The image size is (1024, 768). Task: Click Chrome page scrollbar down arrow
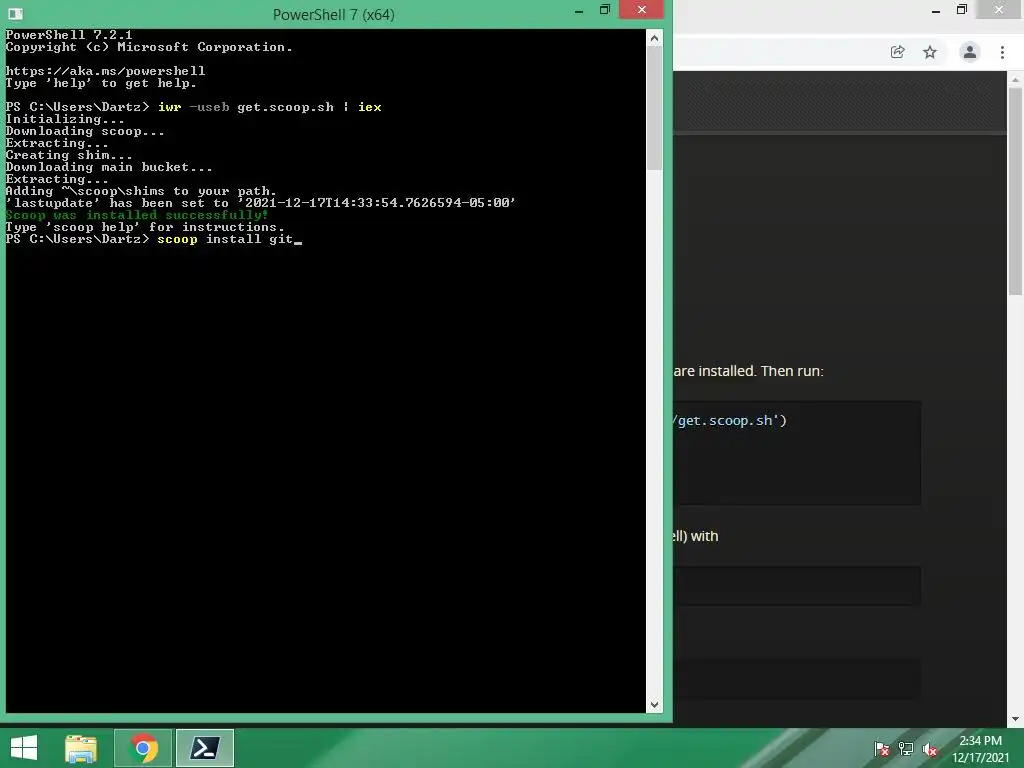pos(1015,719)
